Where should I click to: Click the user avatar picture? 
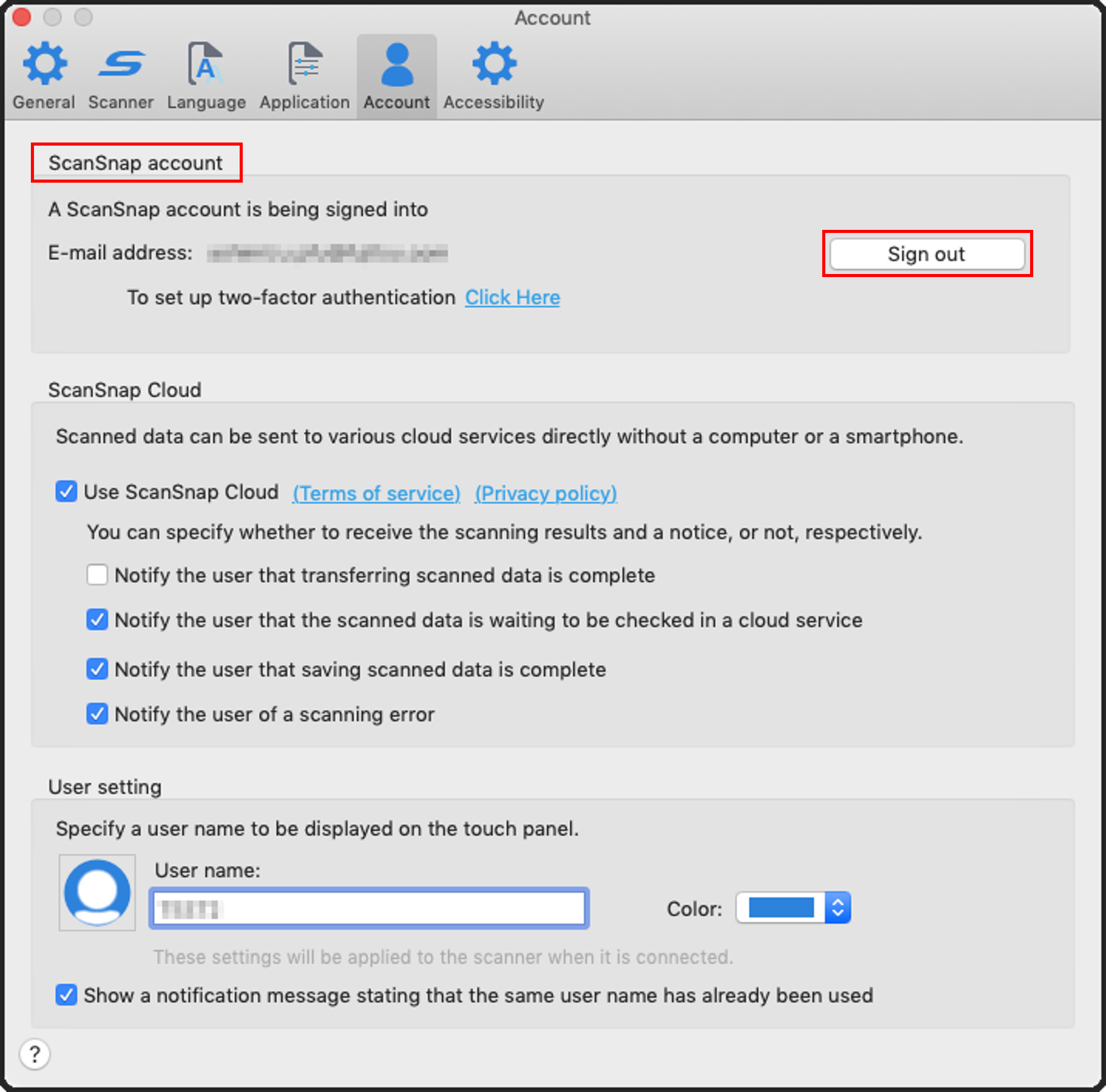(x=98, y=892)
